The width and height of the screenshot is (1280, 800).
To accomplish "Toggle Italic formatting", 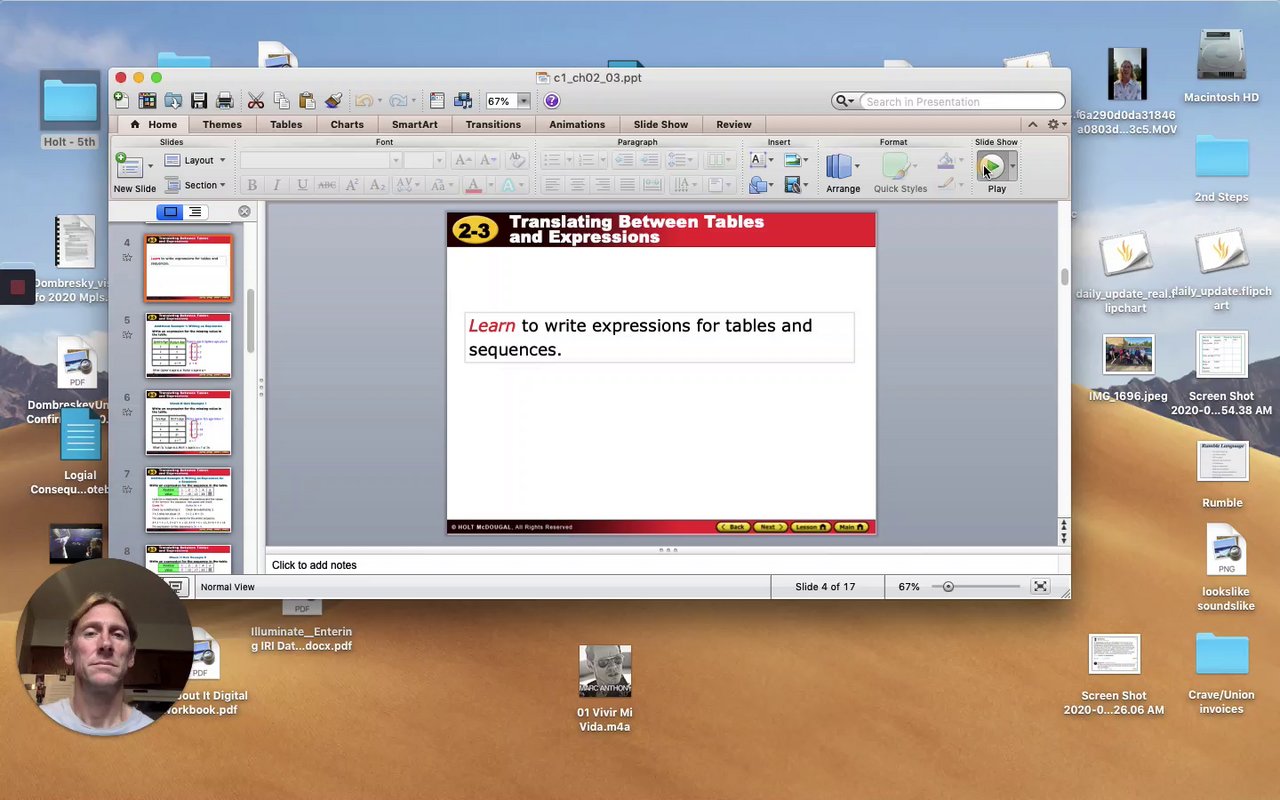I will coord(277,185).
